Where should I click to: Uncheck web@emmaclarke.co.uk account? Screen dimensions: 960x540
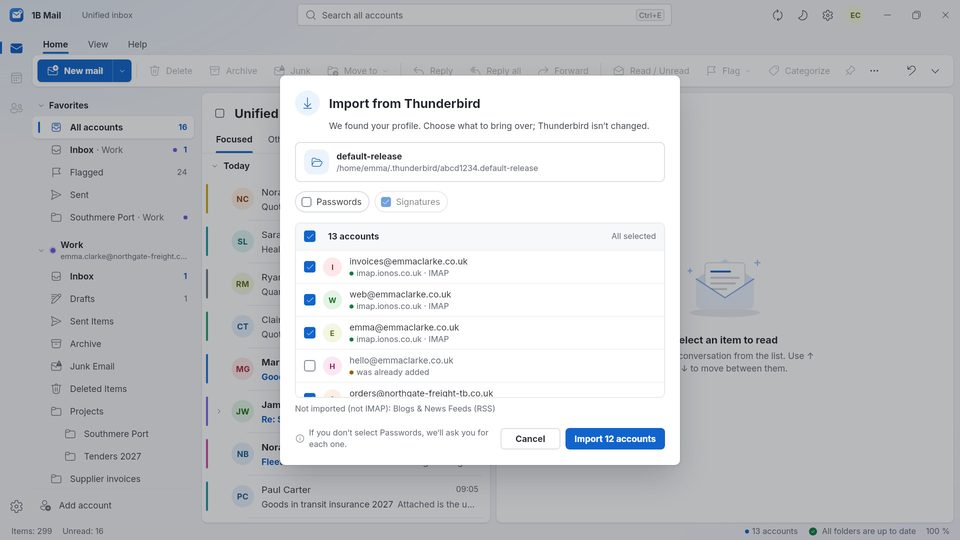pos(310,300)
